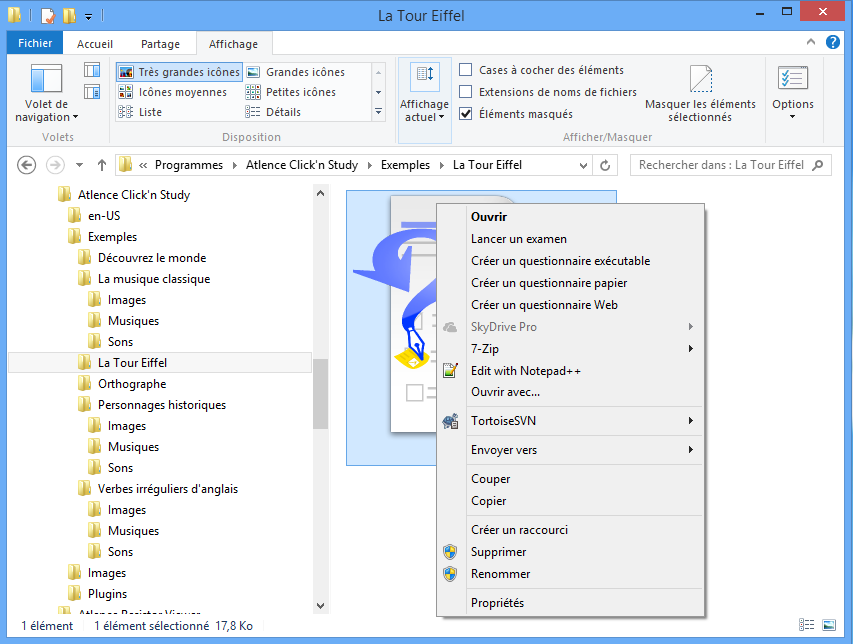Open the Volet de navigation button
The height and width of the screenshot is (644, 853).
pyautogui.click(x=46, y=92)
